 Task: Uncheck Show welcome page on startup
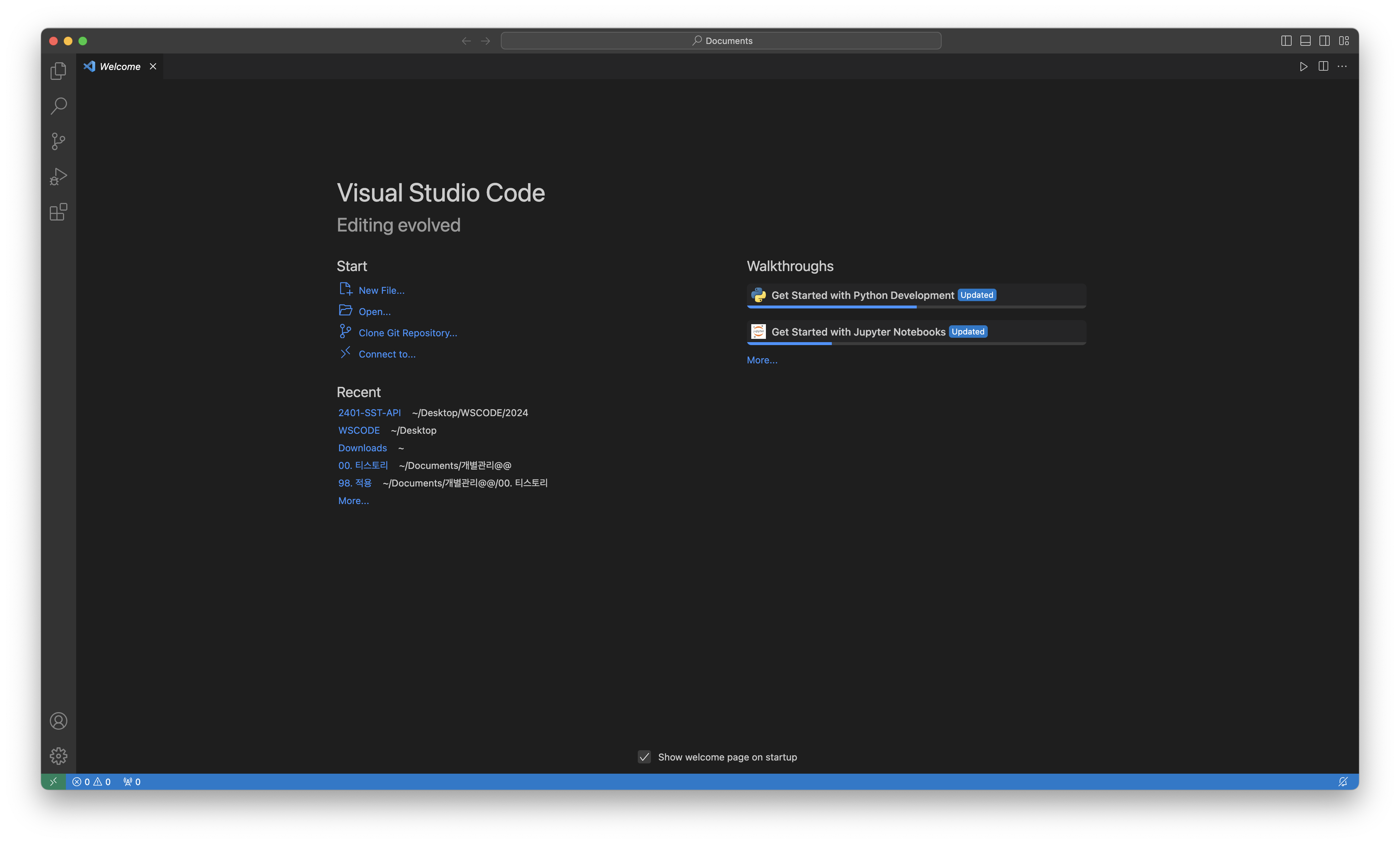[644, 757]
